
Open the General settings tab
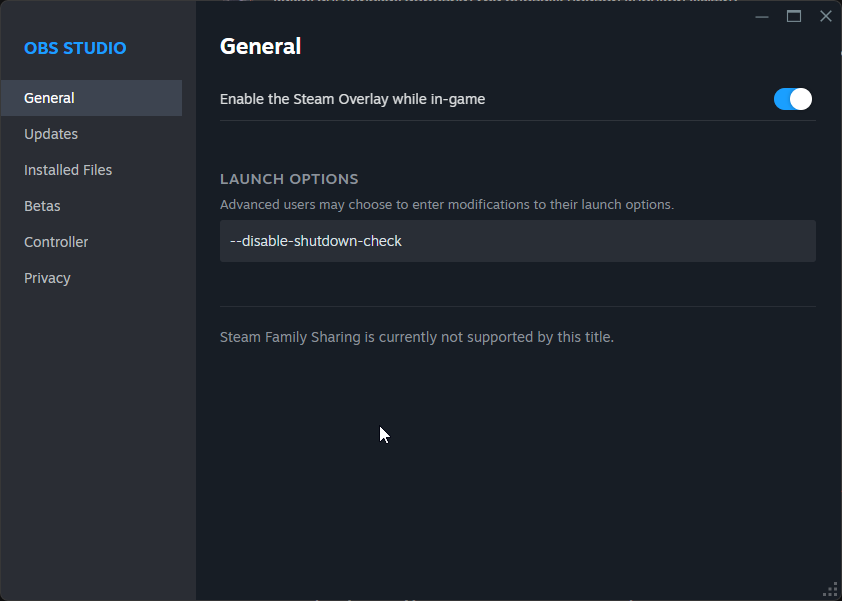point(50,98)
